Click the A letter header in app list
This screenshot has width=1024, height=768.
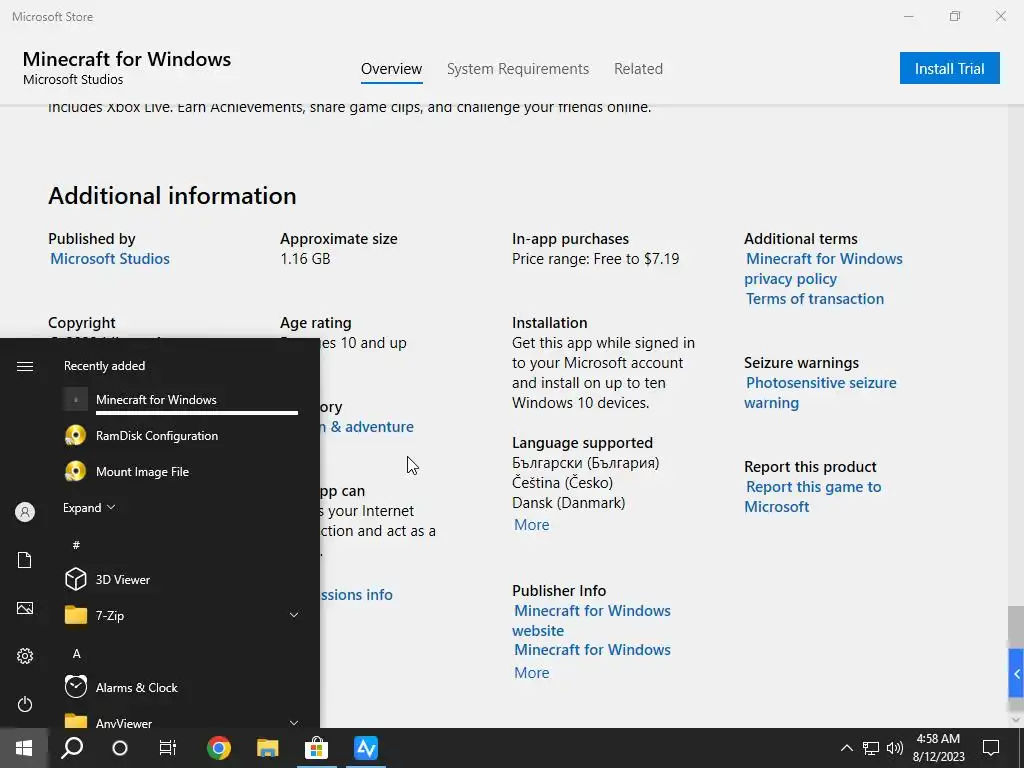coord(76,654)
